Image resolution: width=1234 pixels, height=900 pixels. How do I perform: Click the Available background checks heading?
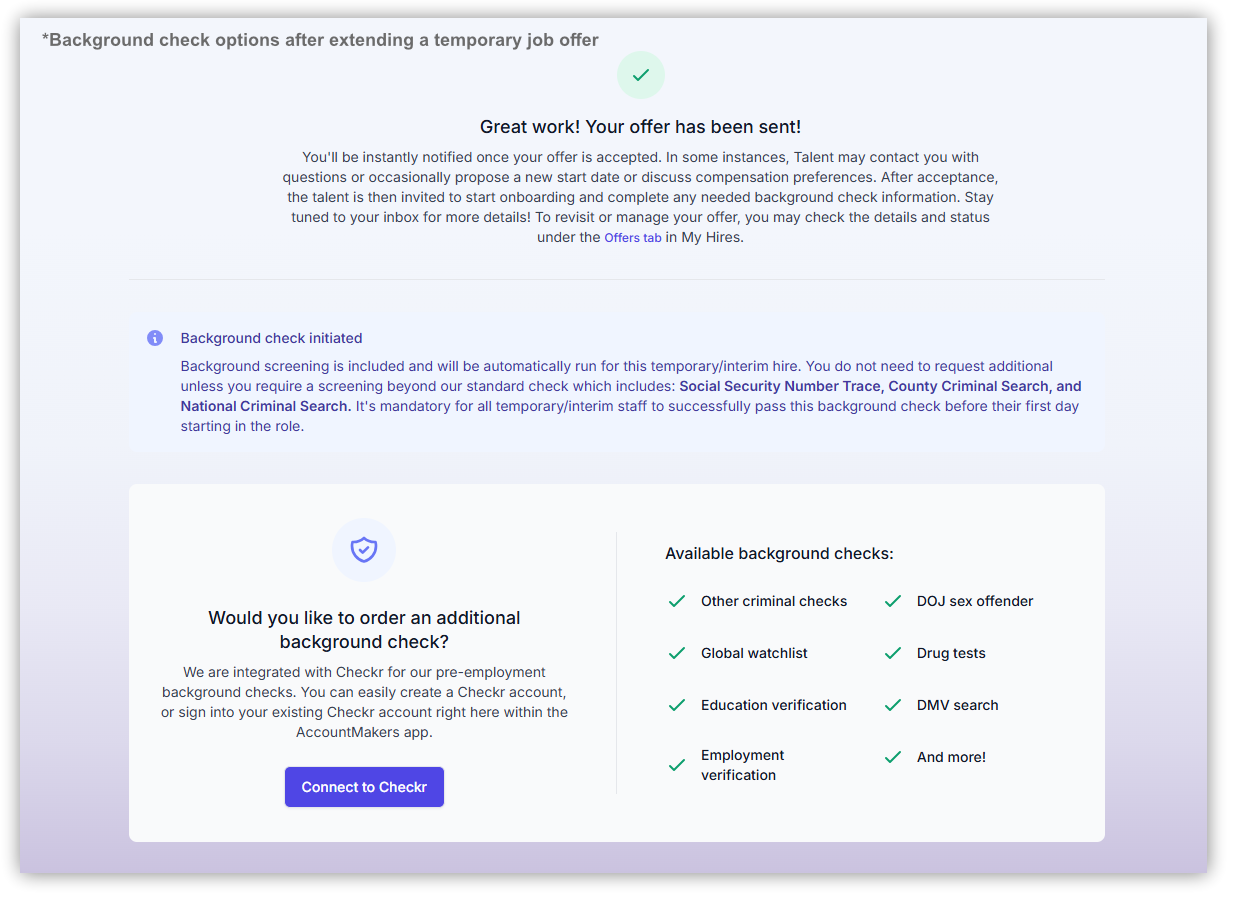pos(779,553)
